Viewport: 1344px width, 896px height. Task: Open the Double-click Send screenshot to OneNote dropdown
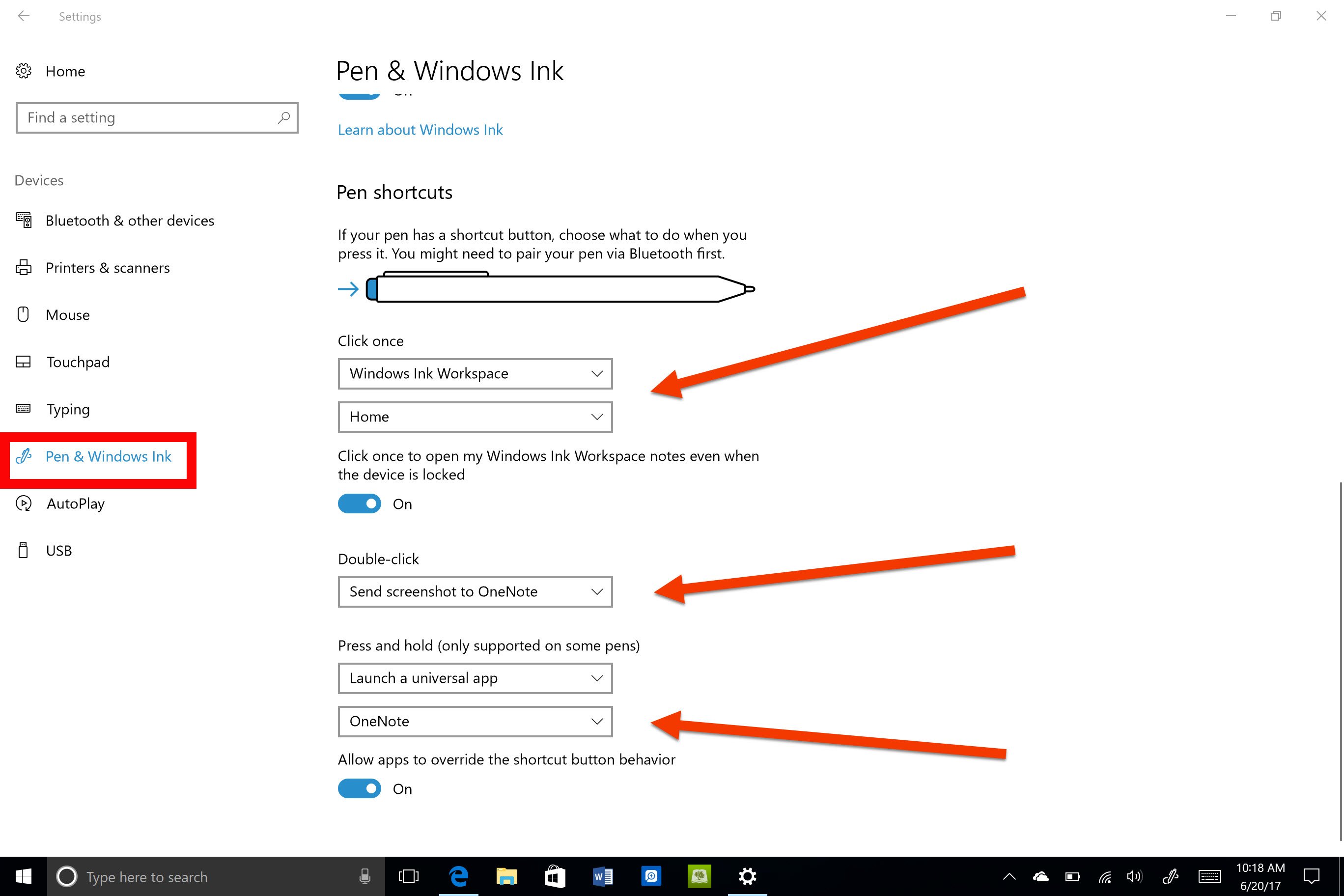point(475,591)
